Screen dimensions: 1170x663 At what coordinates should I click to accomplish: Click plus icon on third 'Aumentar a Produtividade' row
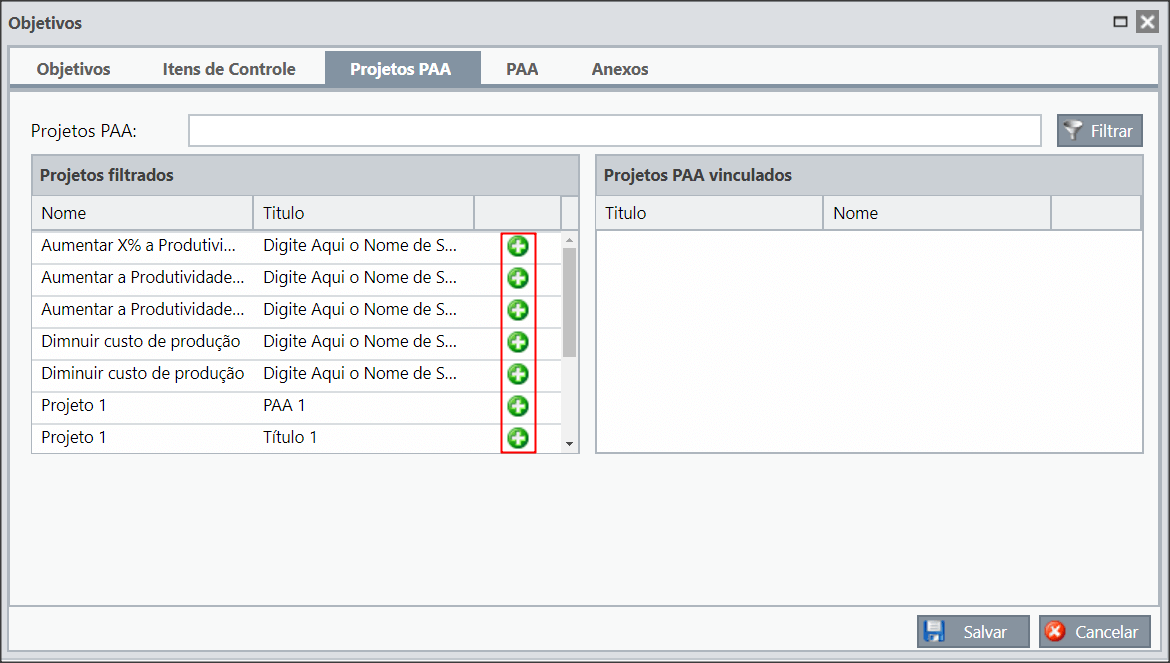(x=518, y=310)
